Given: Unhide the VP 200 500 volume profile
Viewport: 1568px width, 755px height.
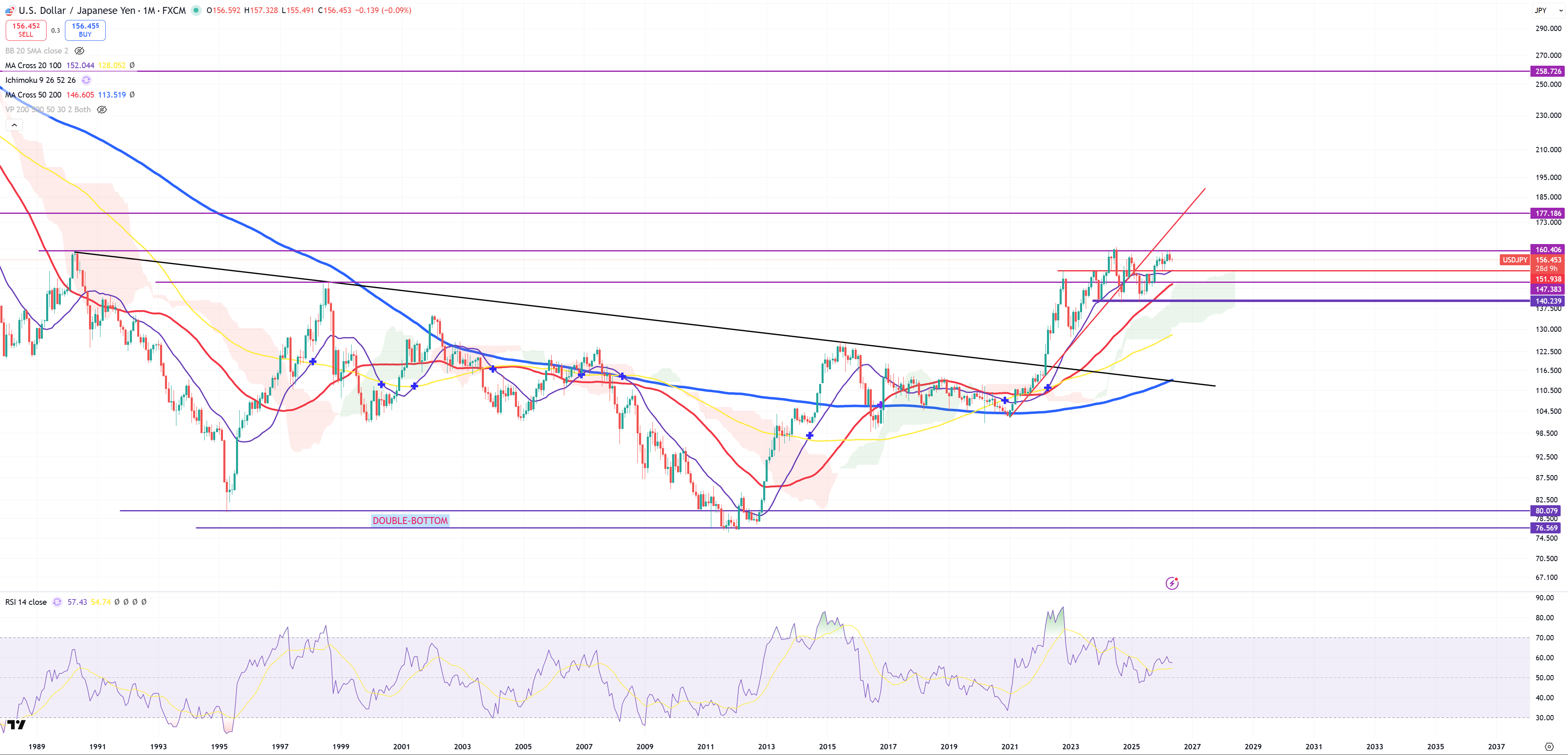Looking at the screenshot, I should pos(102,110).
